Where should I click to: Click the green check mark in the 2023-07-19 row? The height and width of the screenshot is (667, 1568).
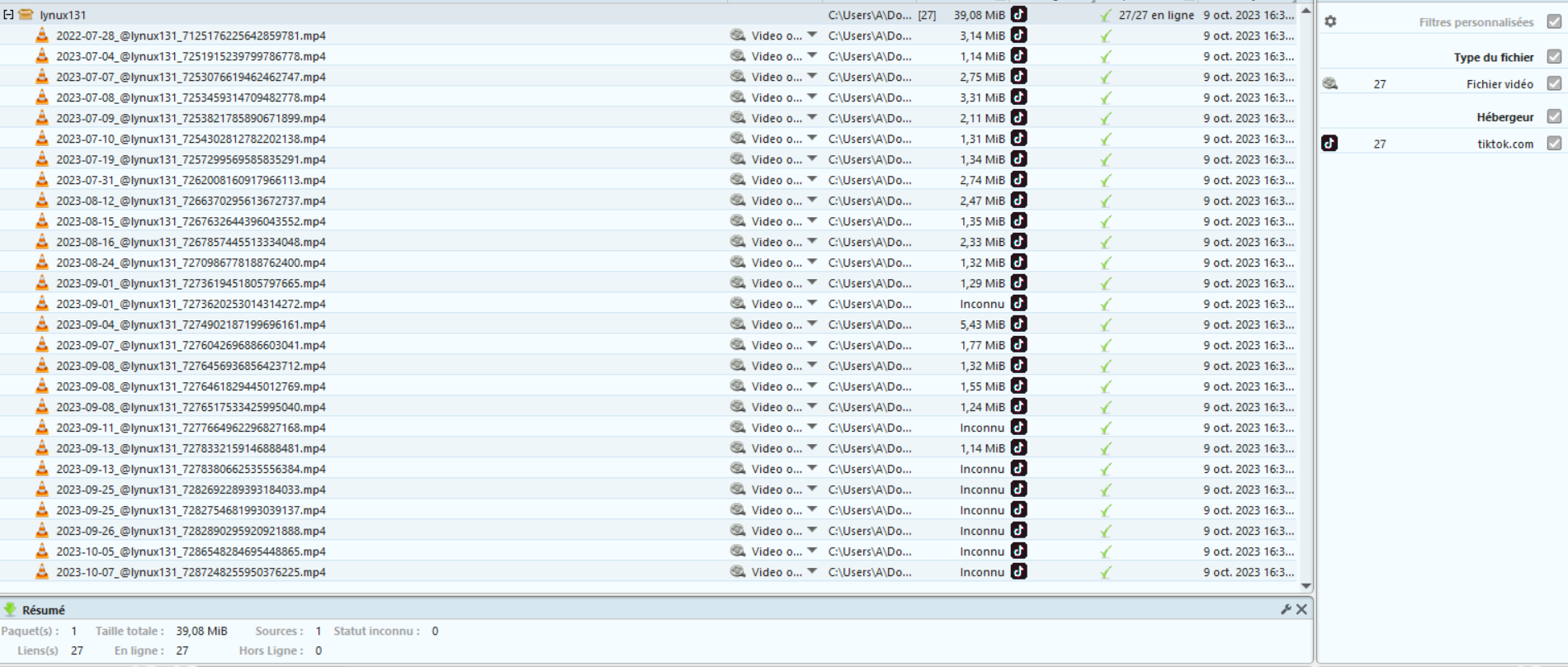click(1106, 159)
